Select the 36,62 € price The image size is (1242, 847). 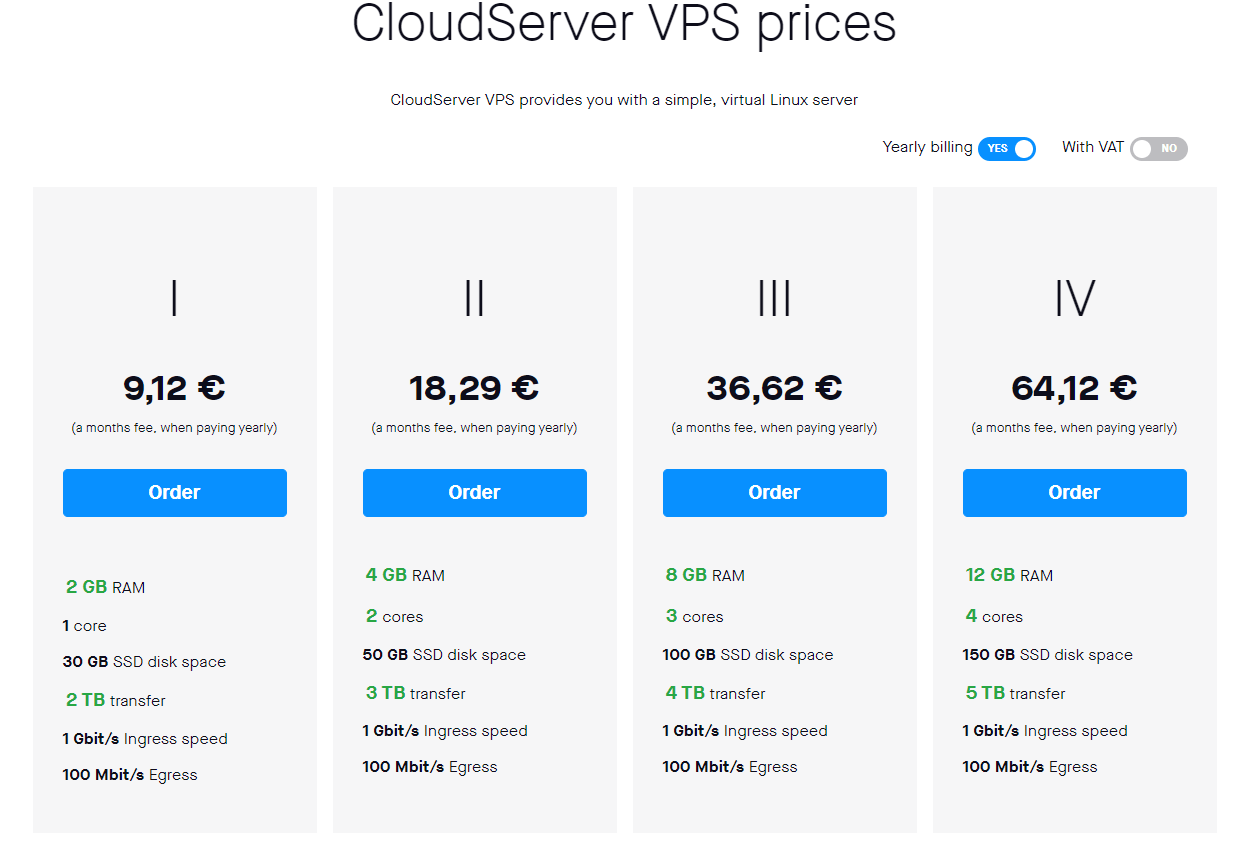click(x=775, y=388)
